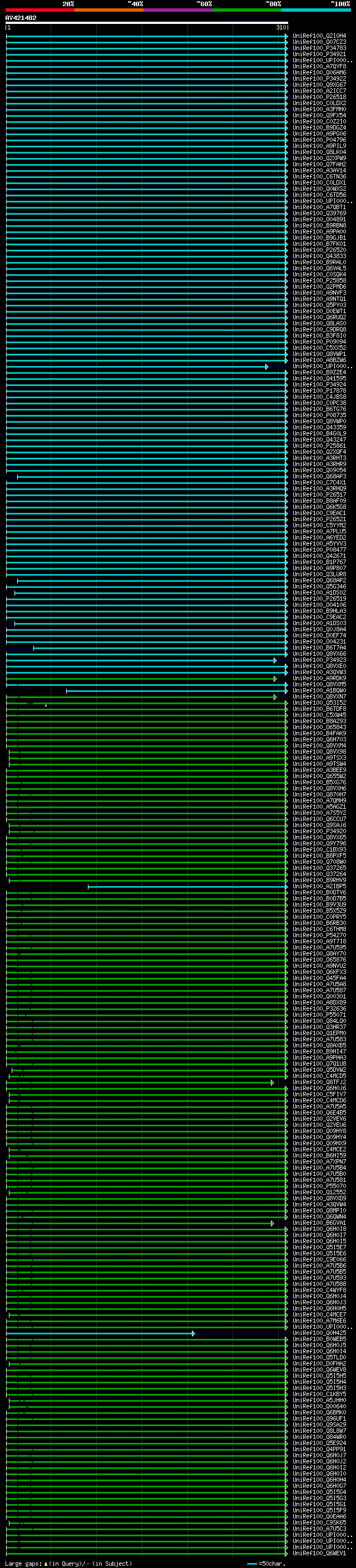
Task: Select entry UniRef100_Q6VAL5
Action: click(x=319, y=269)
